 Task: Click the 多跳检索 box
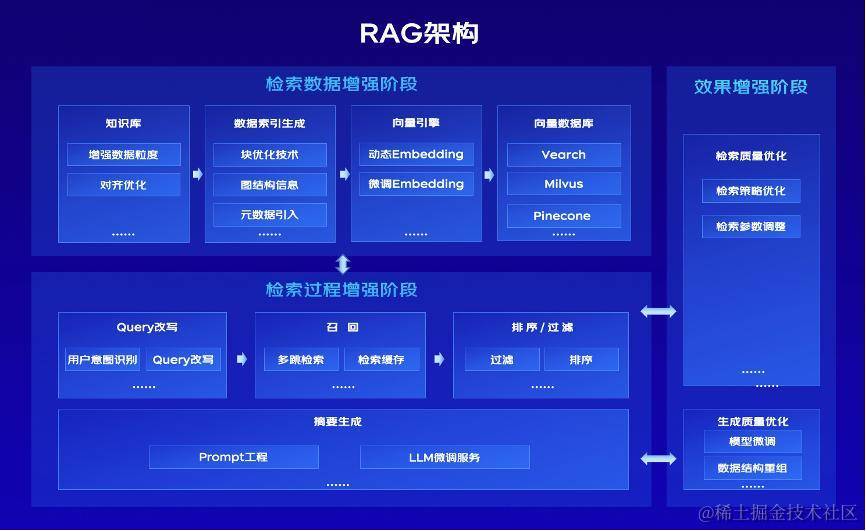click(301, 360)
